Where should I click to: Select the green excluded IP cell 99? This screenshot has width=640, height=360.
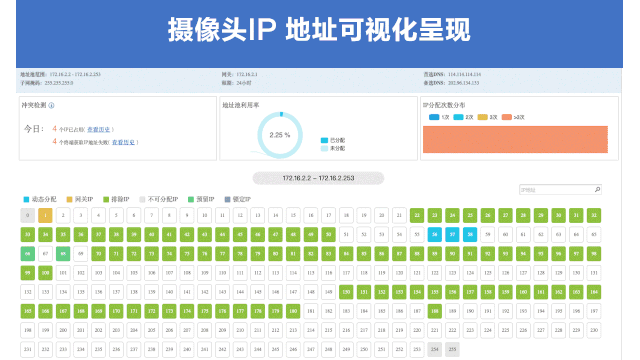(28, 273)
